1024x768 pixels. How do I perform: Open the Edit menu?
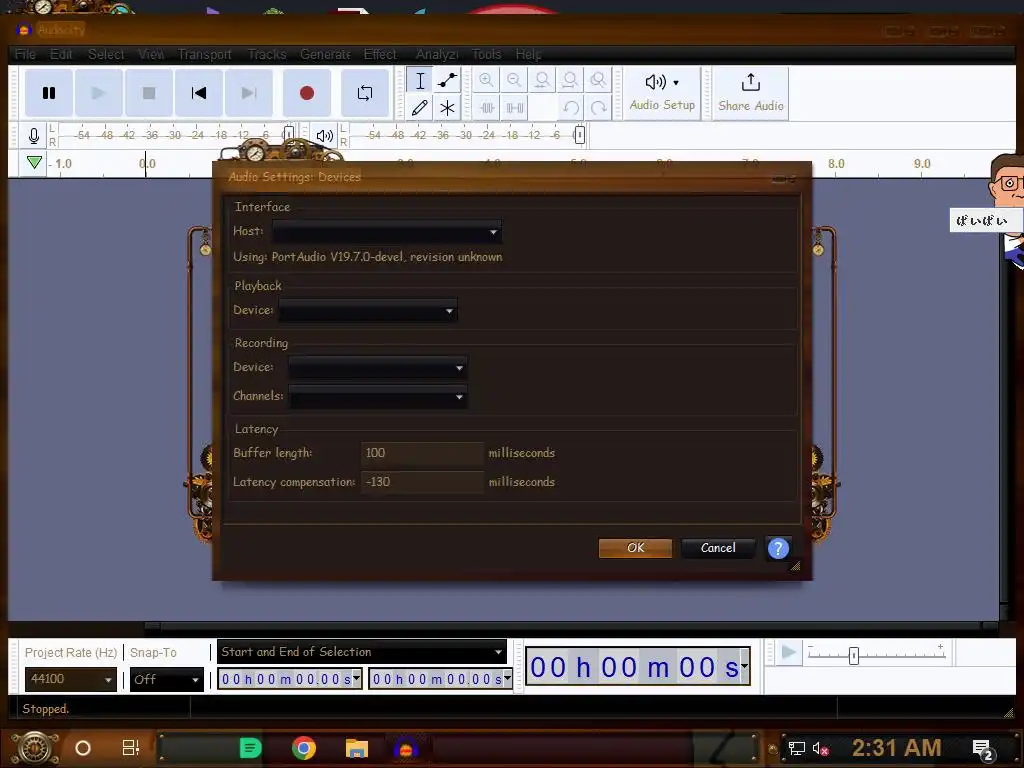61,54
